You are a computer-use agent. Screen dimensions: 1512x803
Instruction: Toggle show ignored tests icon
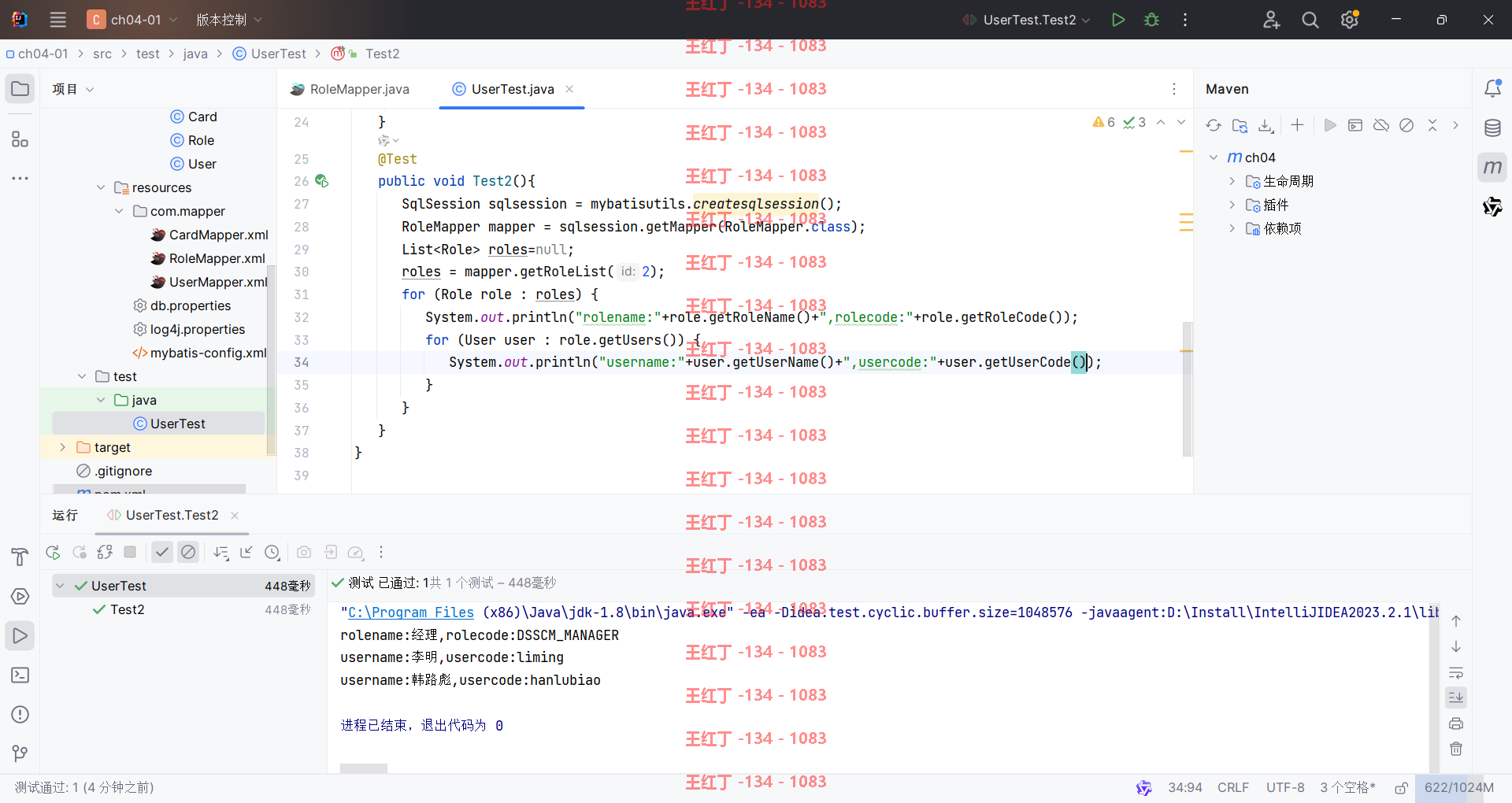[187, 553]
